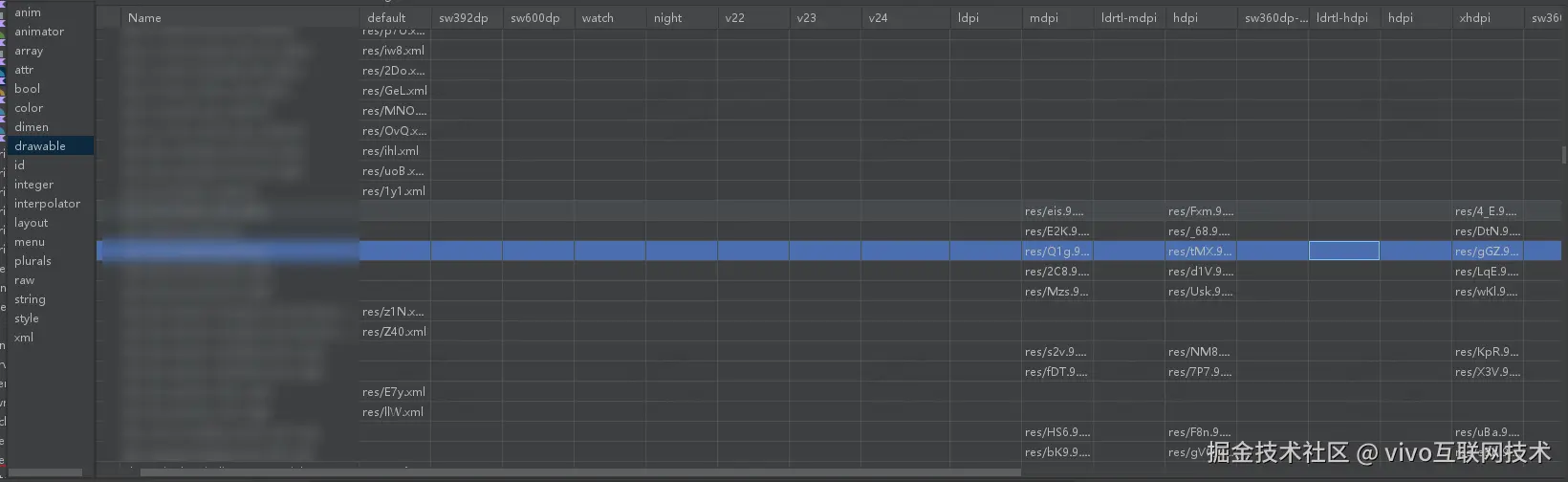Image resolution: width=1568 pixels, height=482 pixels.
Task: Select the res/4_E.9 cell under xhdpi
Action: [1488, 211]
